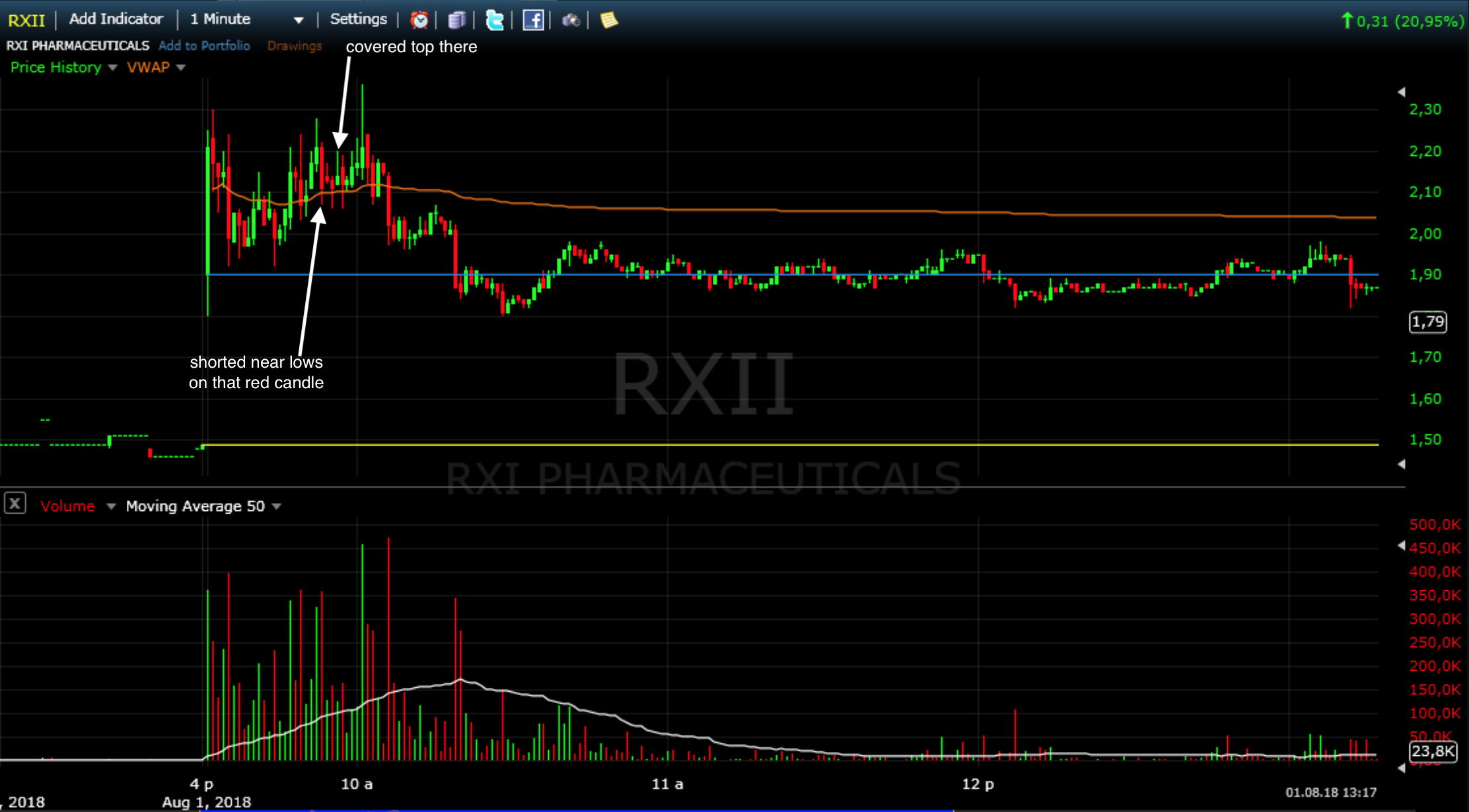Open the Volume indicator dropdown arrow
Screen dimensions: 1469x812
[111, 506]
